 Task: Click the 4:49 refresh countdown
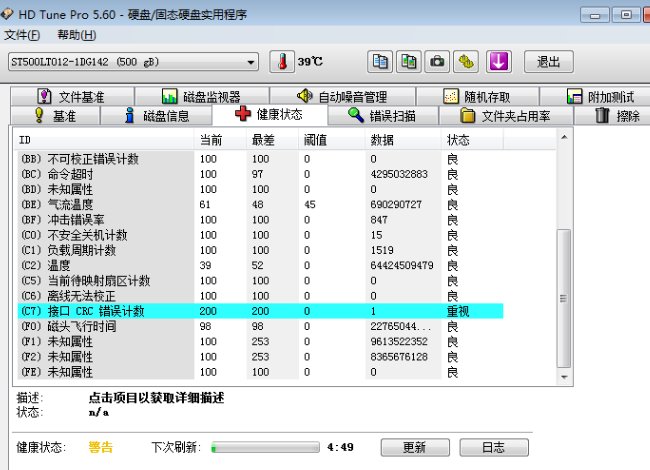pyautogui.click(x=340, y=447)
